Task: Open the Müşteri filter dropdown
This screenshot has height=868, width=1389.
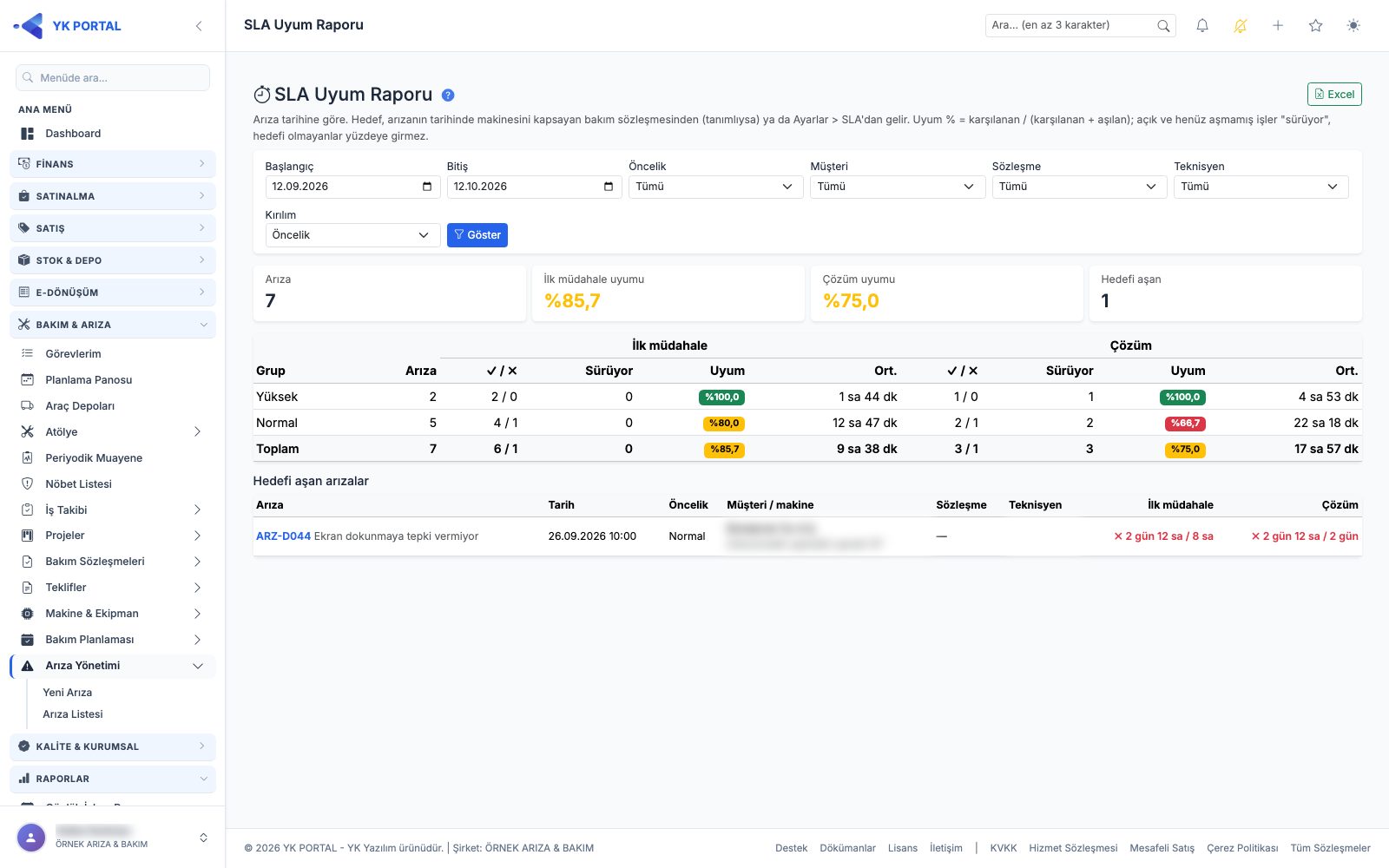Action: click(x=897, y=187)
